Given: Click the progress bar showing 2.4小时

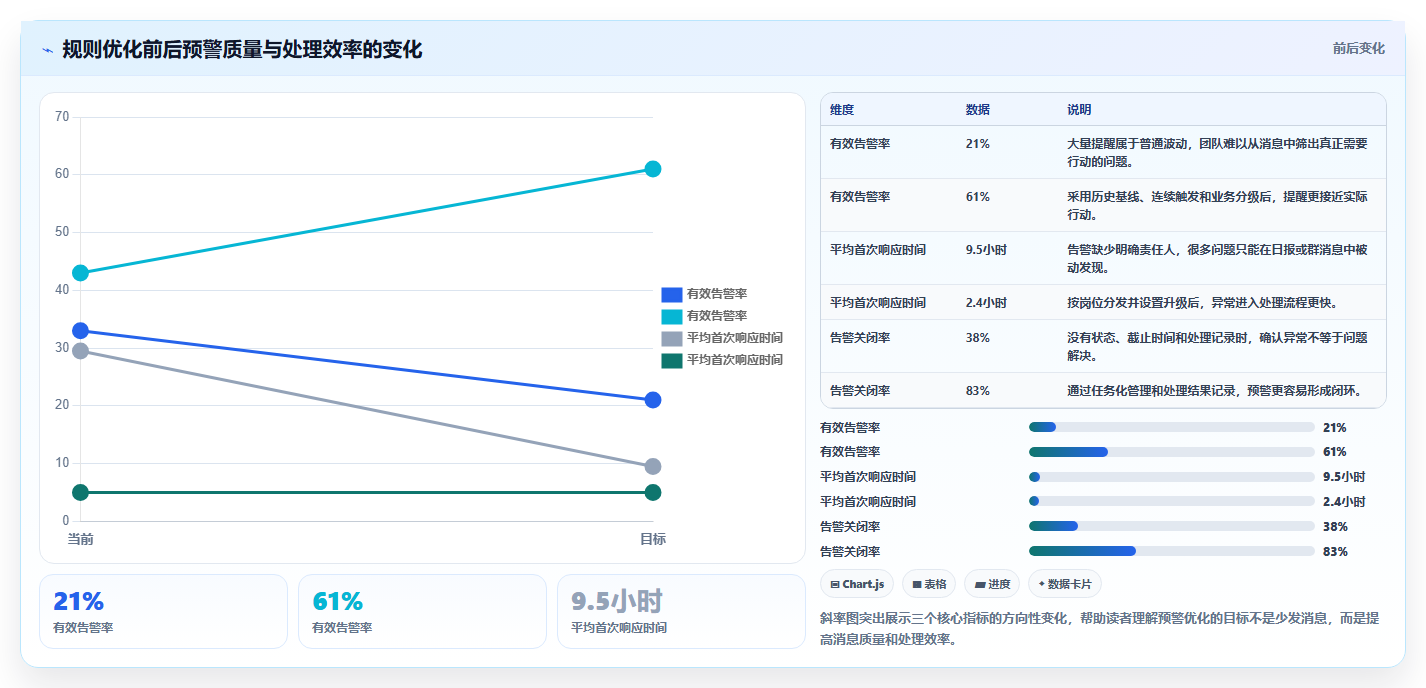Looking at the screenshot, I should pyautogui.click(x=1172, y=501).
